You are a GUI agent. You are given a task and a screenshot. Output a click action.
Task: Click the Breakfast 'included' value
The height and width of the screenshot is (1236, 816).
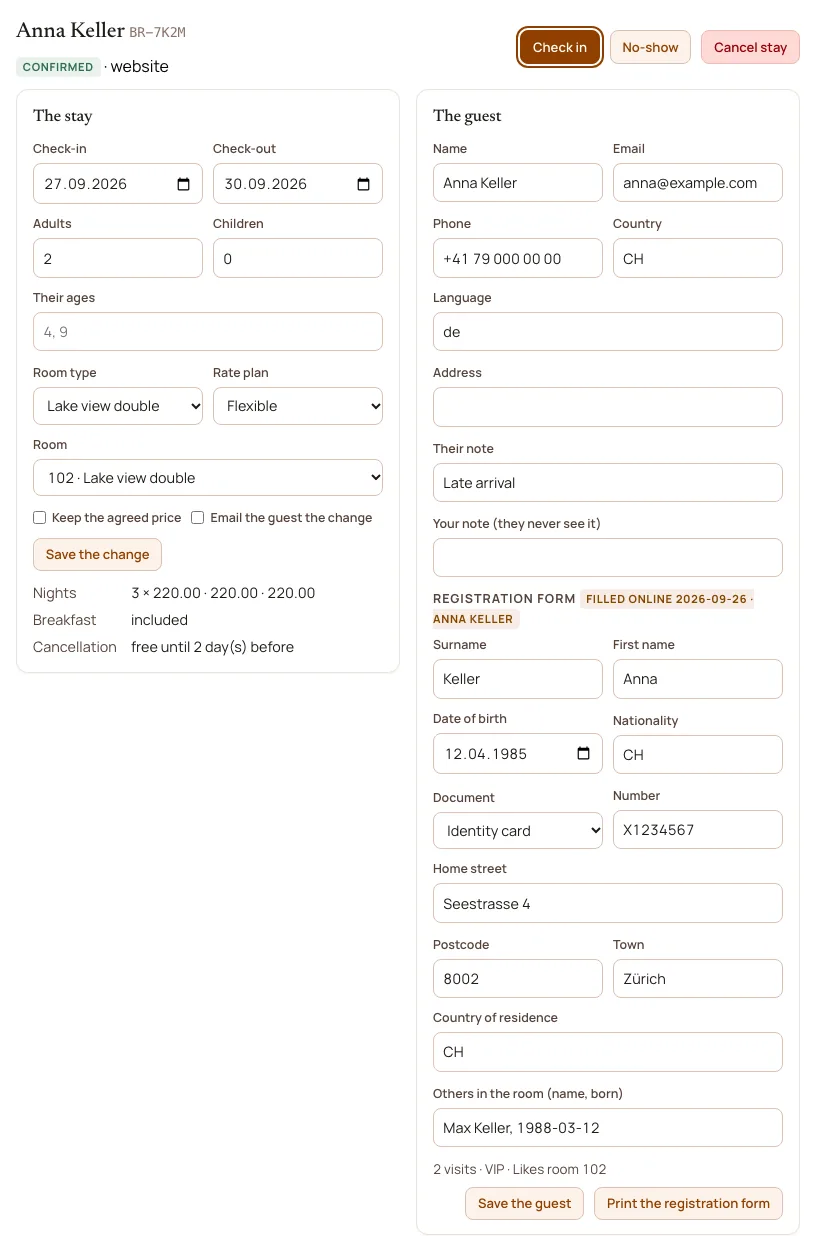159,620
